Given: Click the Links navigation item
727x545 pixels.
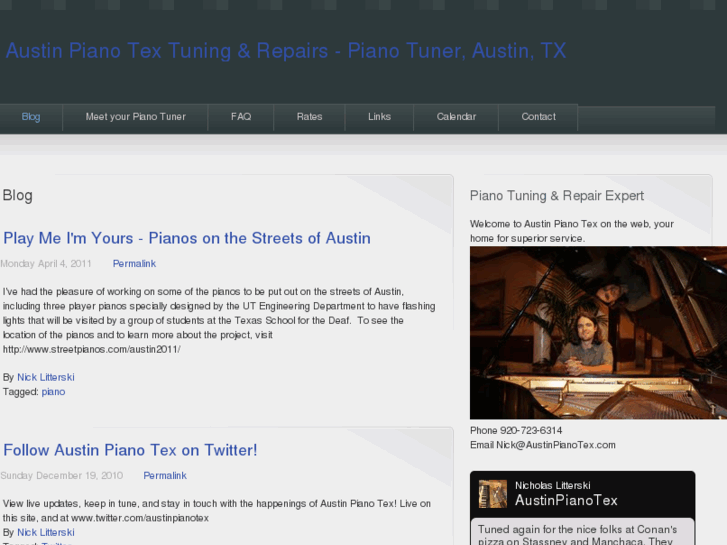Looking at the screenshot, I should 379,117.
